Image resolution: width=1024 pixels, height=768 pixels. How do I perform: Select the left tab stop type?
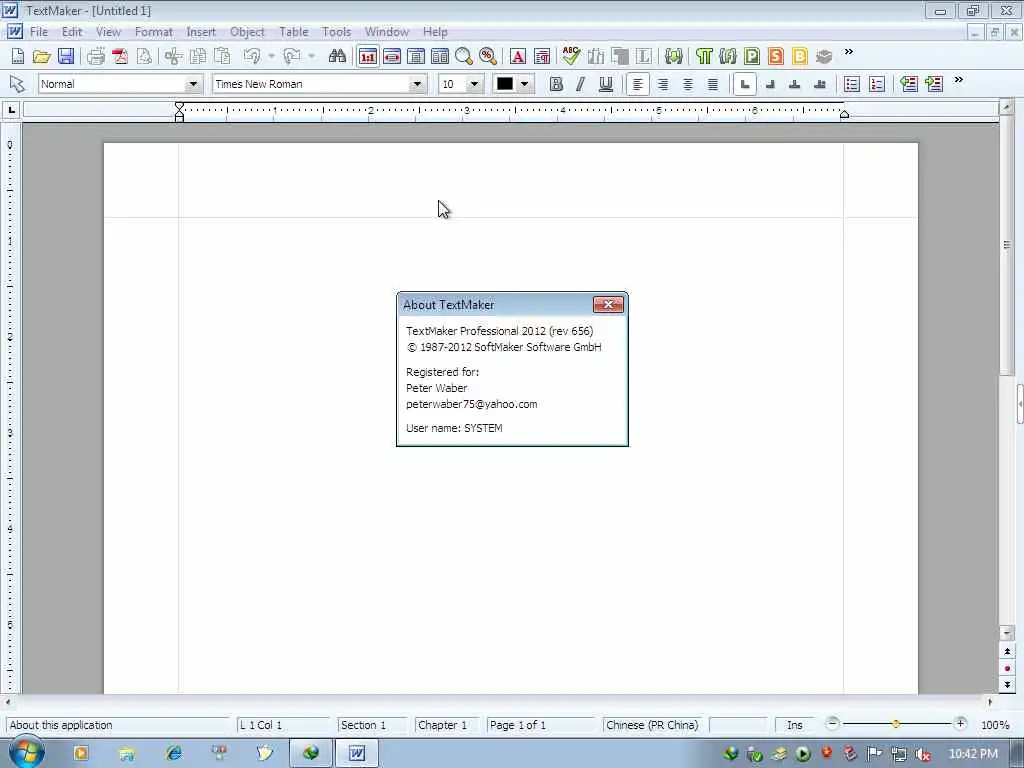pos(744,84)
